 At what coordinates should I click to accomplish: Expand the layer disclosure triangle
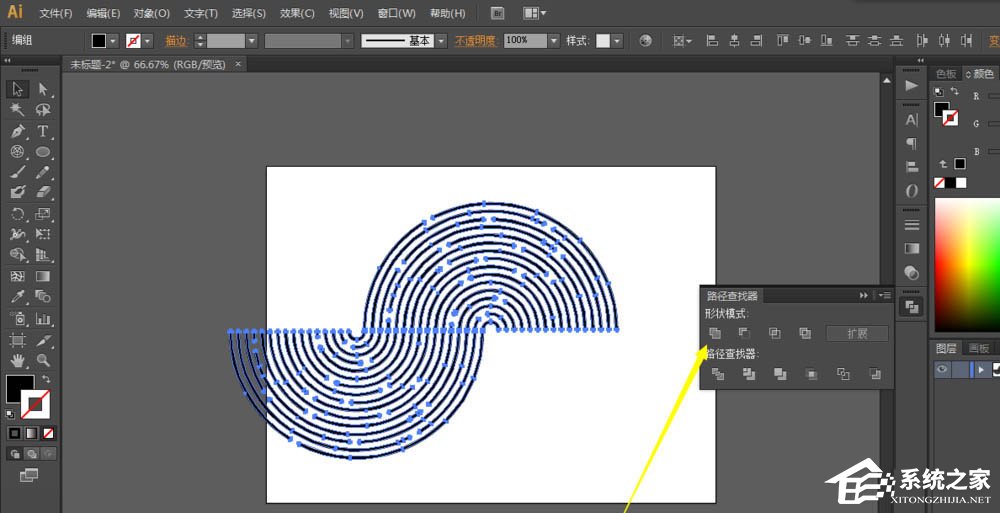tap(982, 369)
